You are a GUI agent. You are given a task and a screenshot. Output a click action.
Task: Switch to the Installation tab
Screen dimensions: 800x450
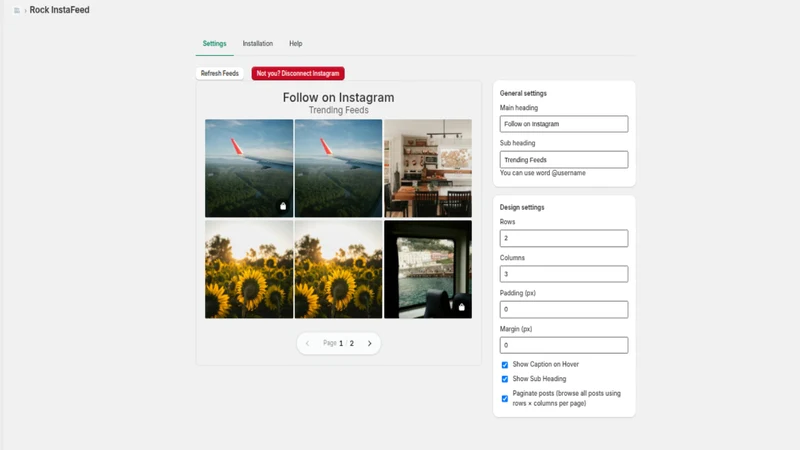tap(258, 44)
